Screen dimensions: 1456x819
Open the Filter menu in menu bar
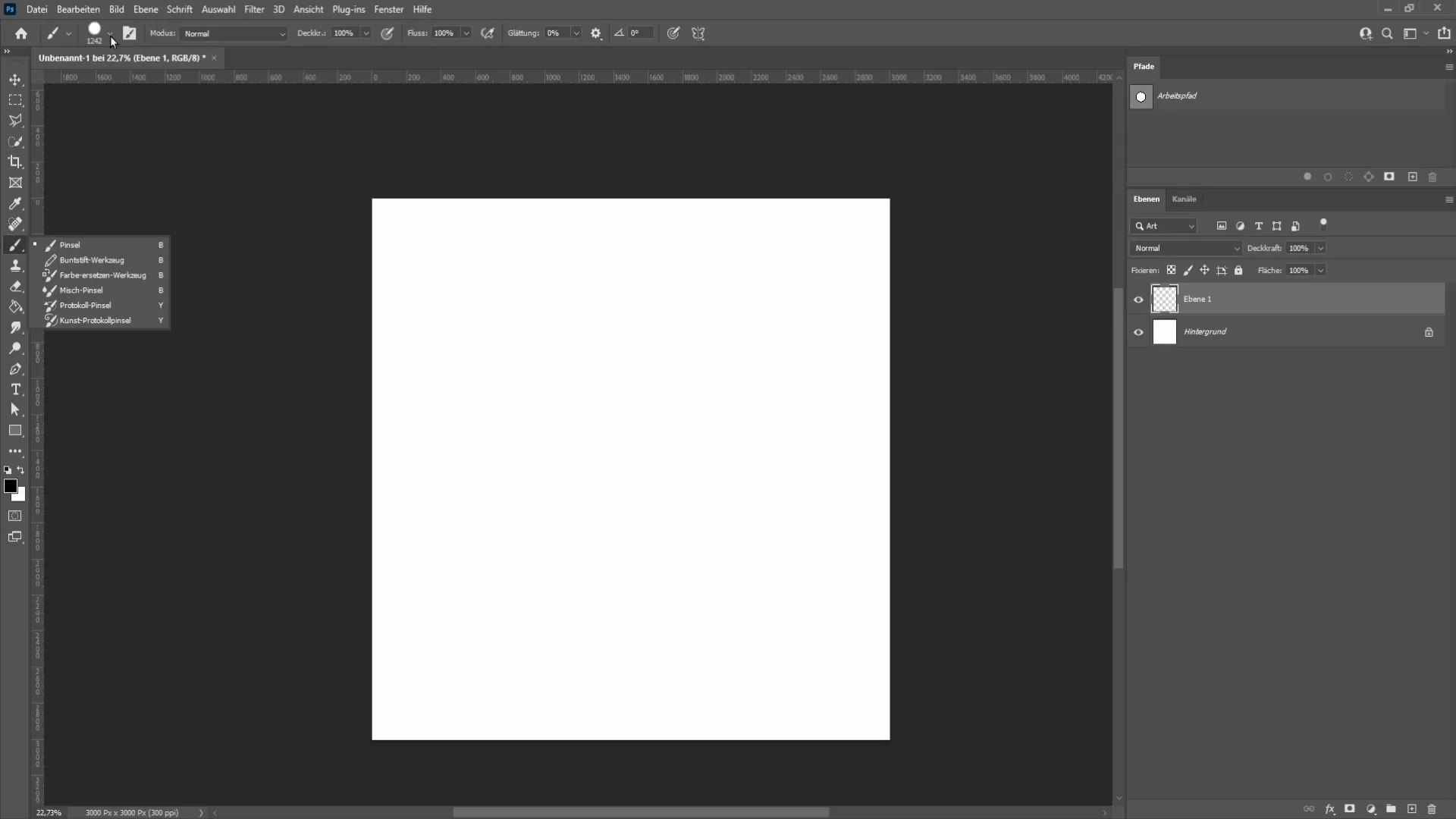[253, 9]
